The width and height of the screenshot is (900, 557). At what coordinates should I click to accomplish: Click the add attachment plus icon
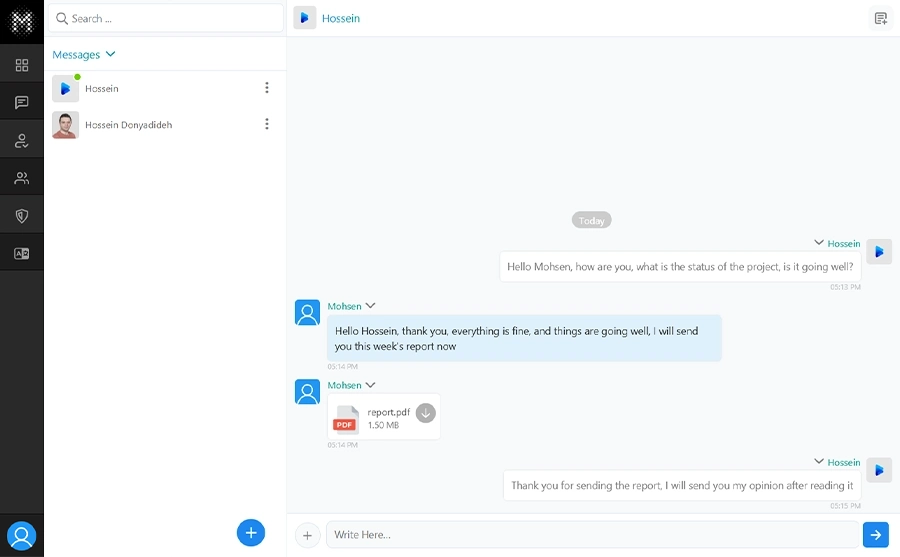click(x=307, y=535)
